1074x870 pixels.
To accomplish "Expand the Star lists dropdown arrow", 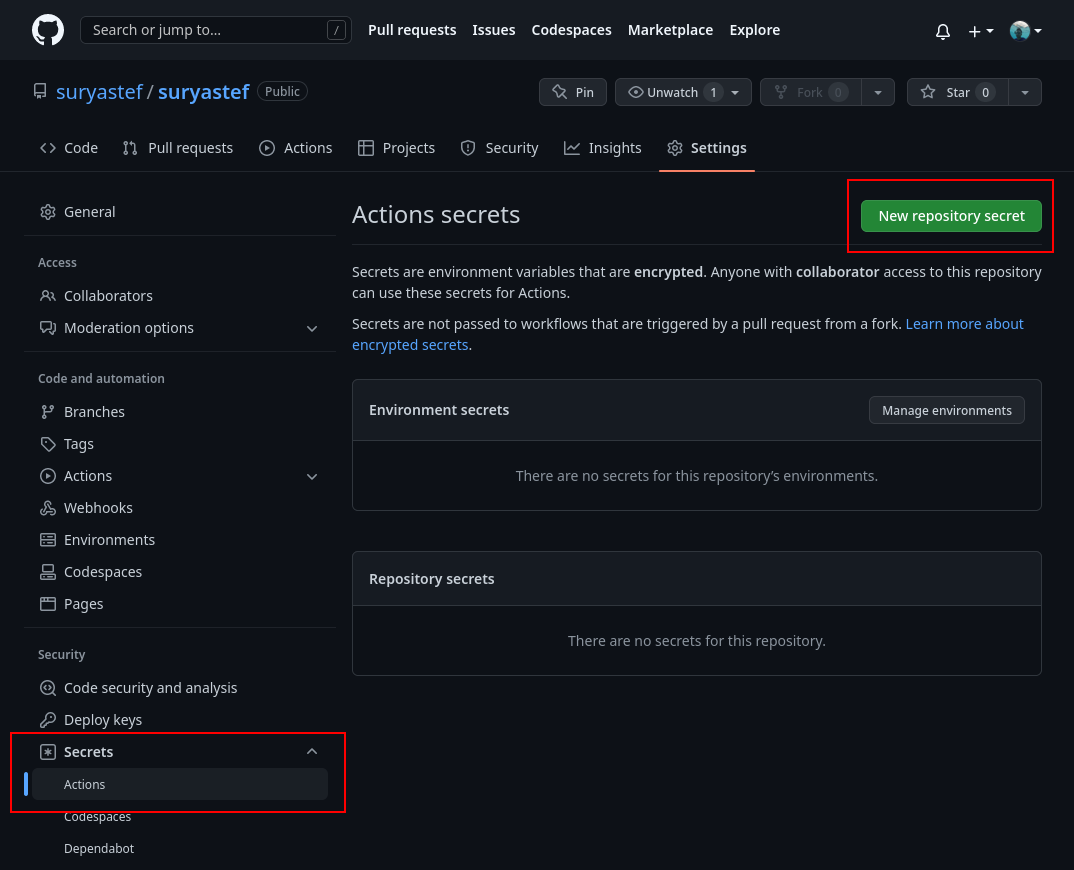I will coord(1025,92).
